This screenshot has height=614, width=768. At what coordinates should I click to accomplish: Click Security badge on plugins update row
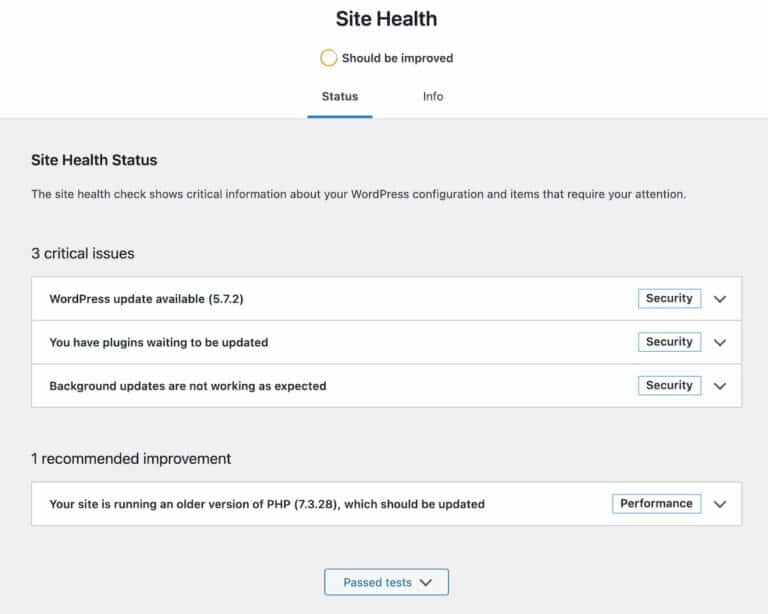click(x=669, y=342)
